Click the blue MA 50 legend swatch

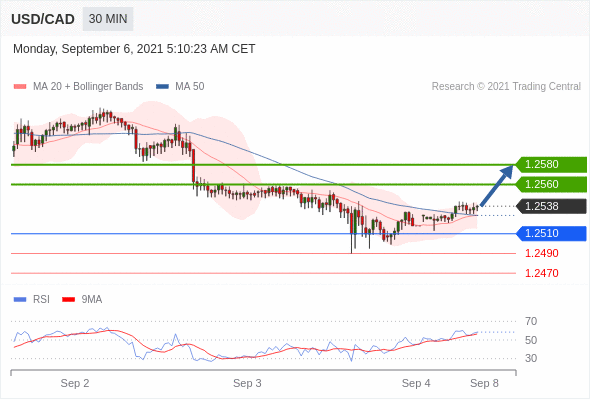(x=162, y=87)
